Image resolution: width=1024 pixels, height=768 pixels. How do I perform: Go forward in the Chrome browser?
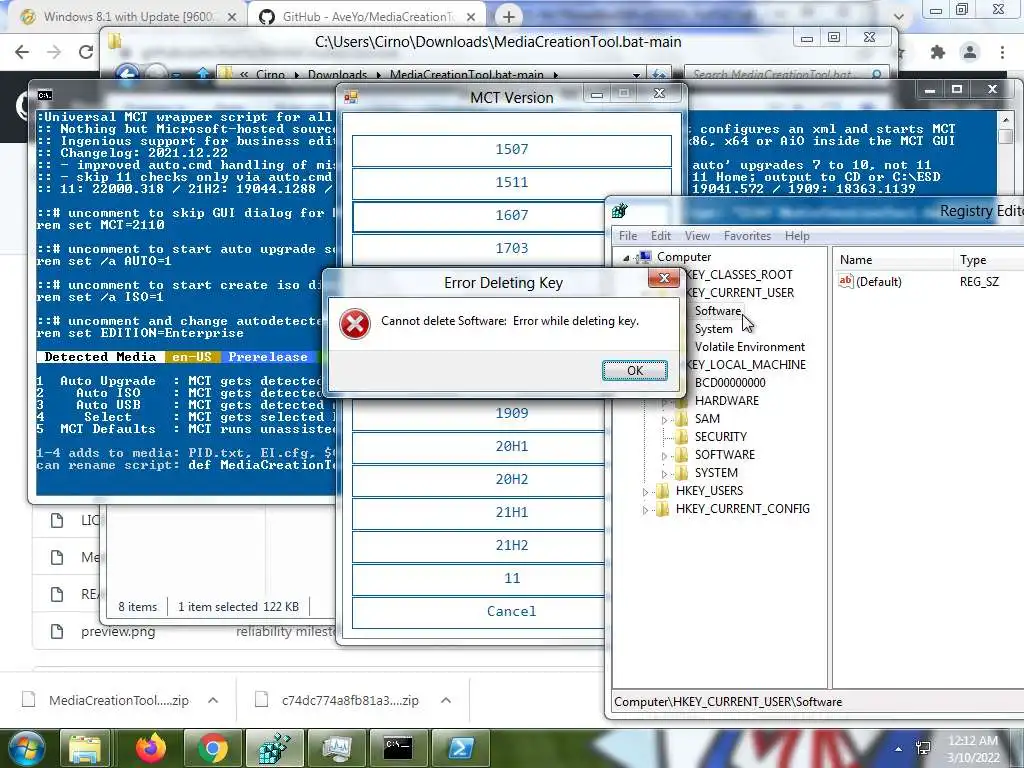click(x=54, y=52)
